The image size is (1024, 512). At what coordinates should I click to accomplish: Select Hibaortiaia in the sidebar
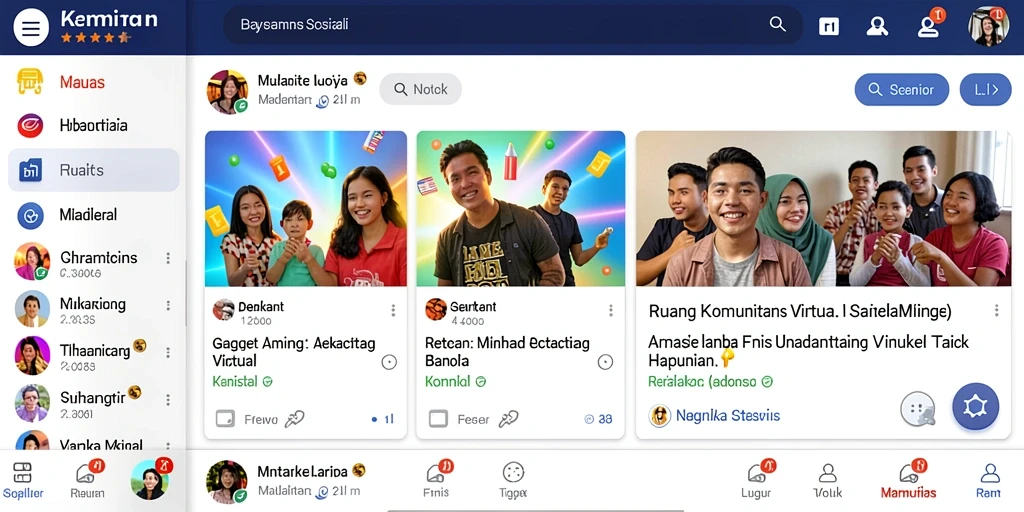coord(93,125)
